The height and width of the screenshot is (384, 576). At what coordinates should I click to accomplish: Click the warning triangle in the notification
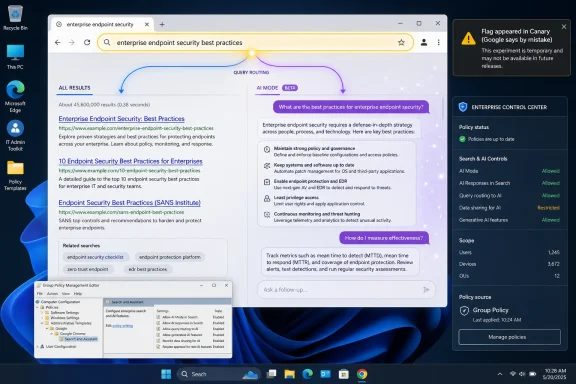(x=468, y=38)
